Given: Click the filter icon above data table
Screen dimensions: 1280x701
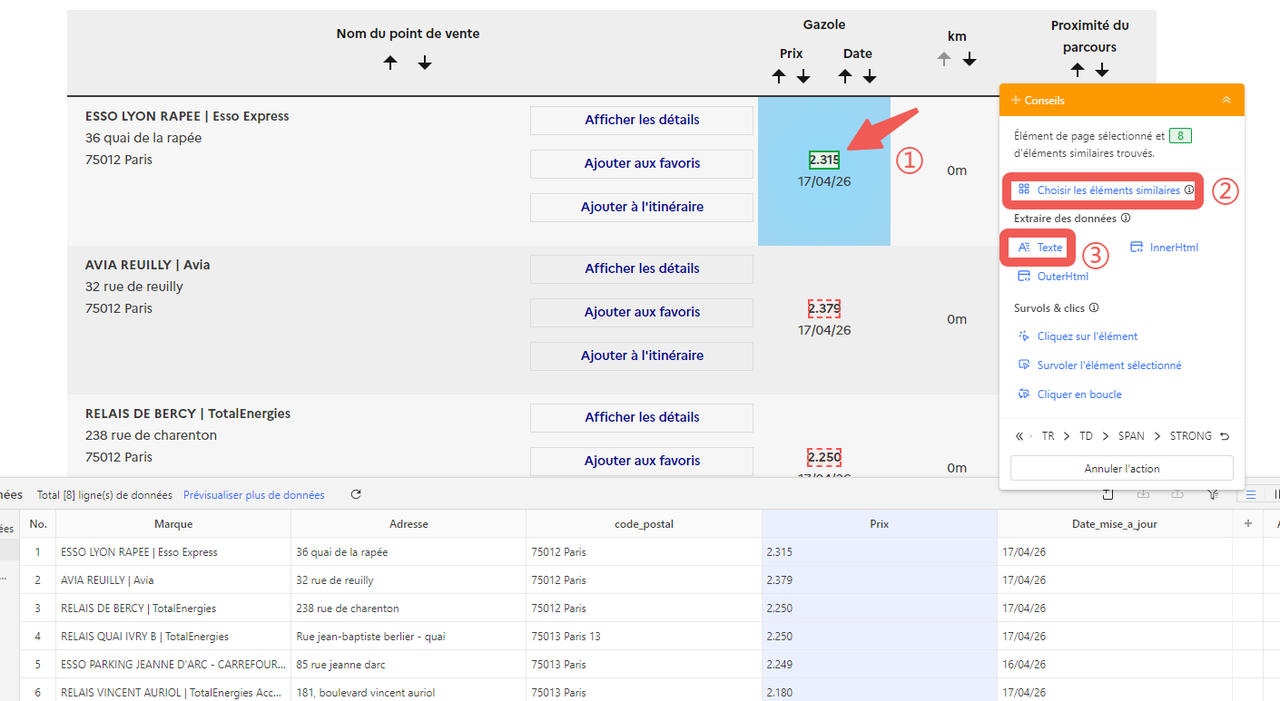Looking at the screenshot, I should coord(1212,495).
